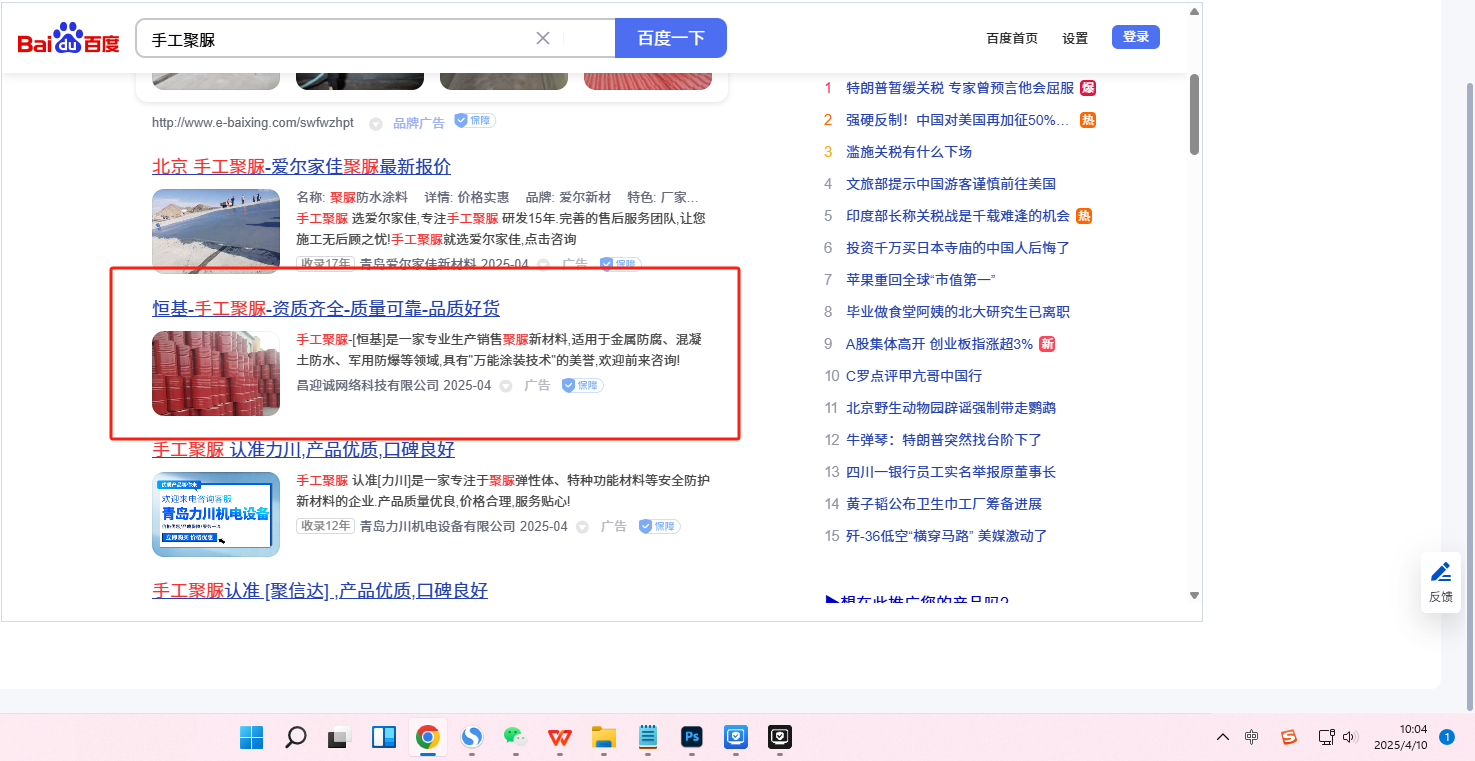The image size is (1475, 761).
Task: Toggle Chinese input mode indicator in tray
Action: (1252, 737)
